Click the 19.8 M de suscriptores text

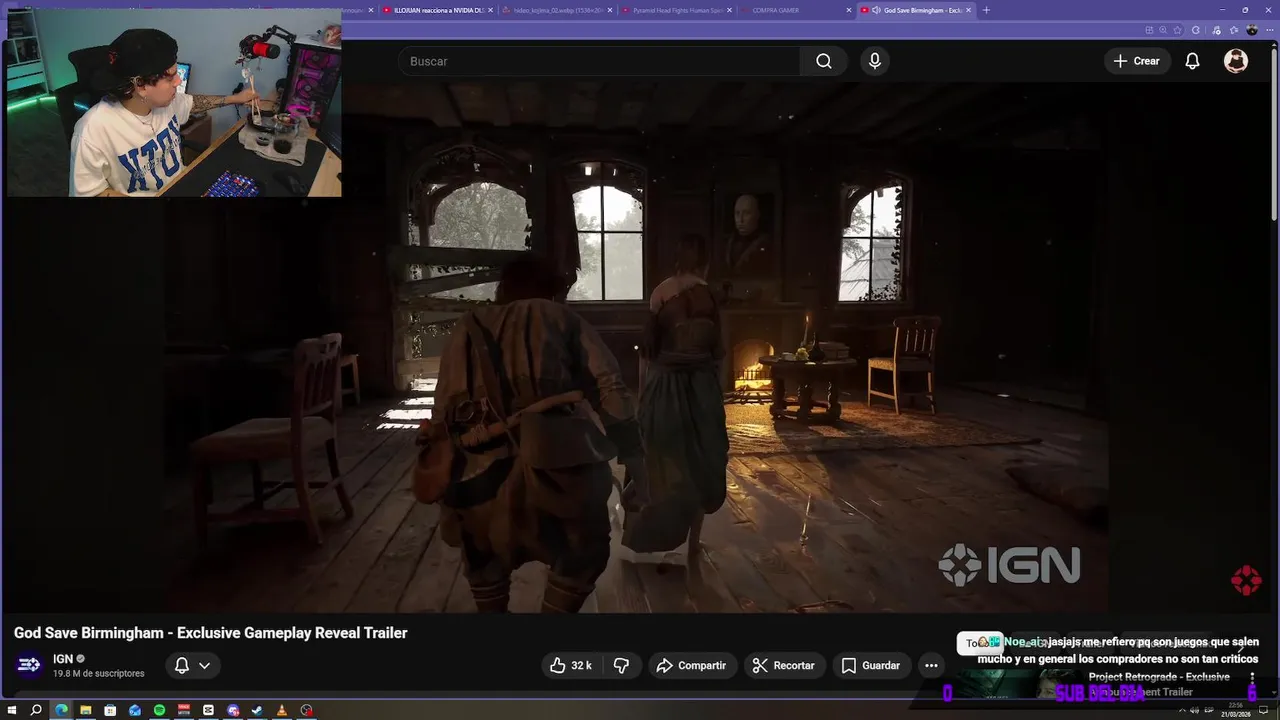99,674
